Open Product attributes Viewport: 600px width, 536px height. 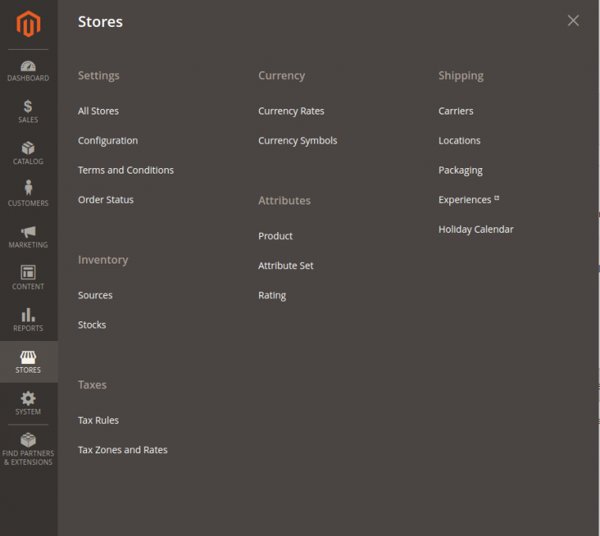[276, 236]
